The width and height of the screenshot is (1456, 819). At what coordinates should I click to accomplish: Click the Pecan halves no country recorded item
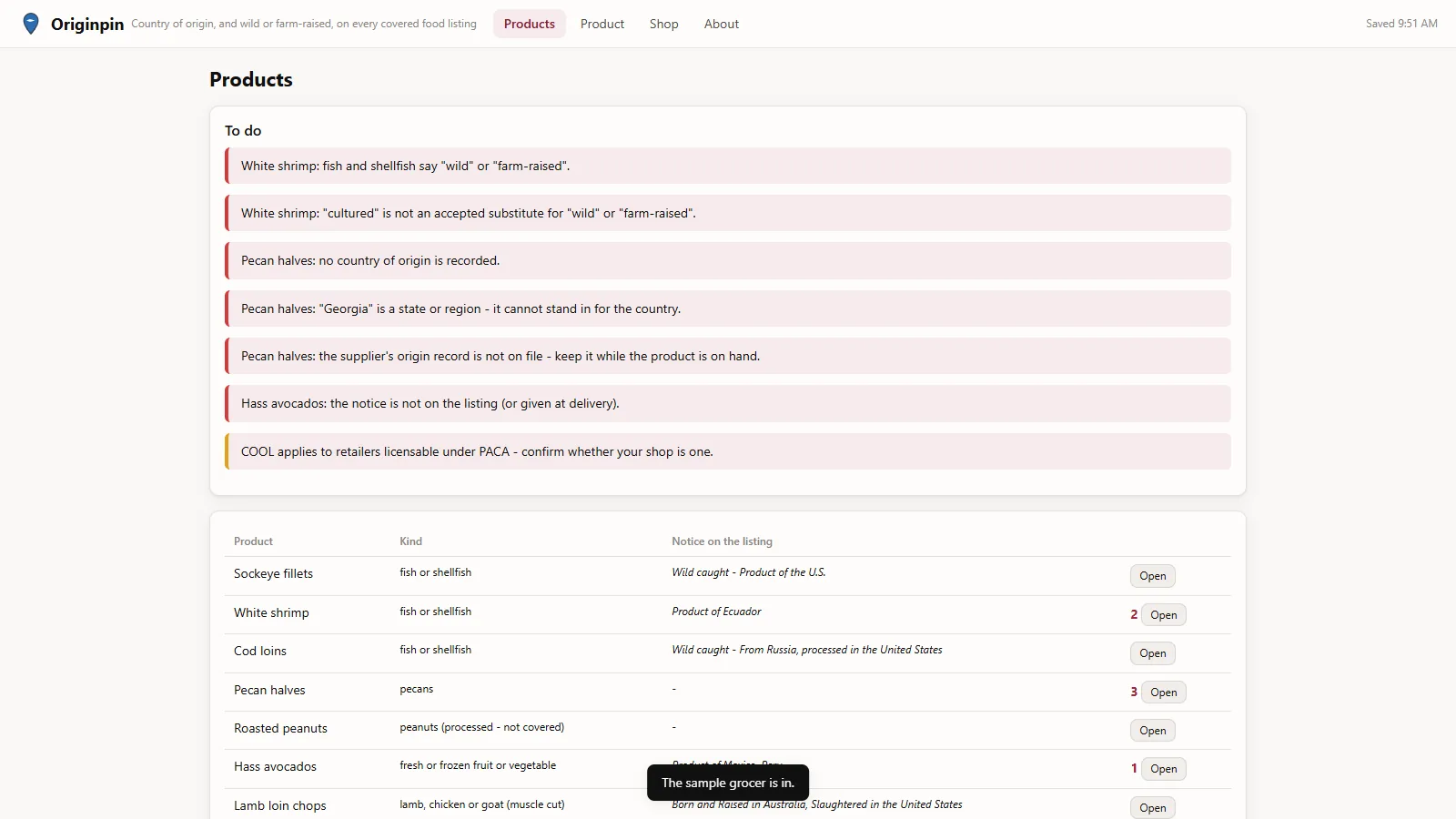(x=728, y=260)
